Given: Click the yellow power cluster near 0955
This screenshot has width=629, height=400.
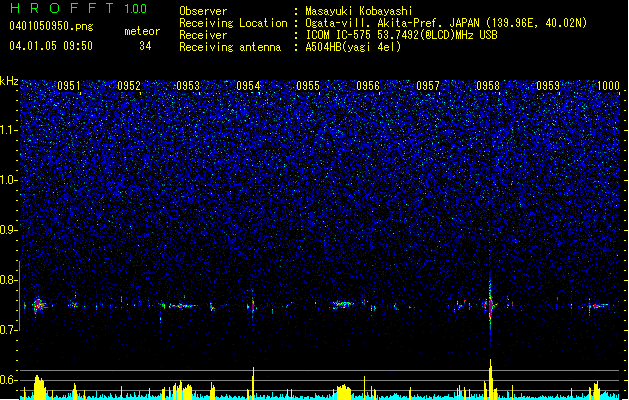Looking at the screenshot, I should click(344, 392).
